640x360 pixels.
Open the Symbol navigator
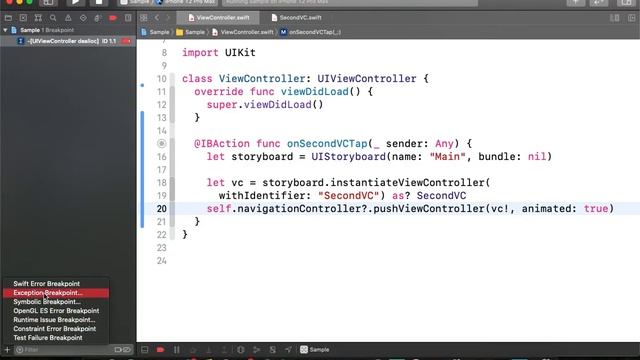pos(38,18)
